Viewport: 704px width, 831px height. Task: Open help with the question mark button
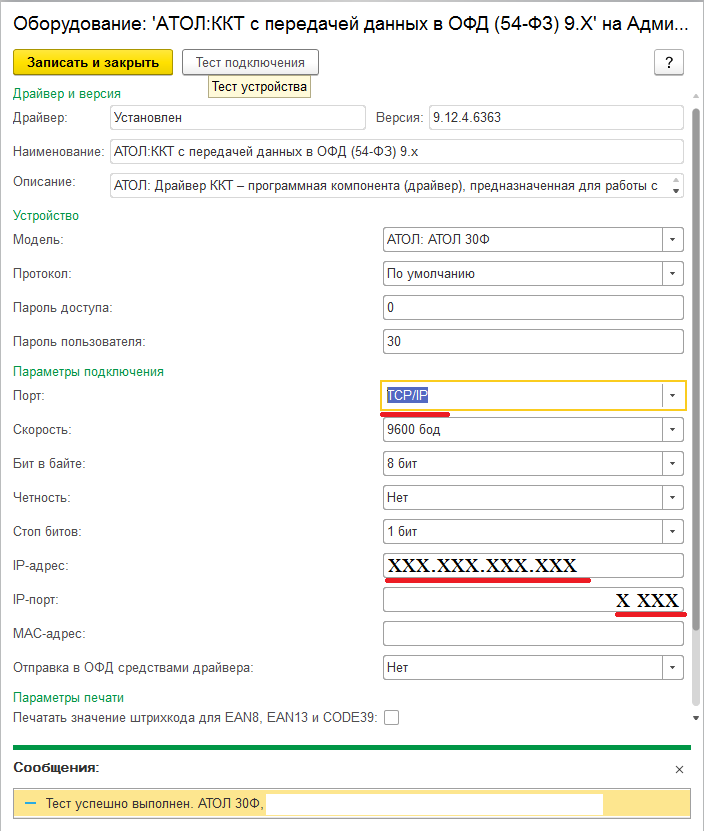point(668,63)
